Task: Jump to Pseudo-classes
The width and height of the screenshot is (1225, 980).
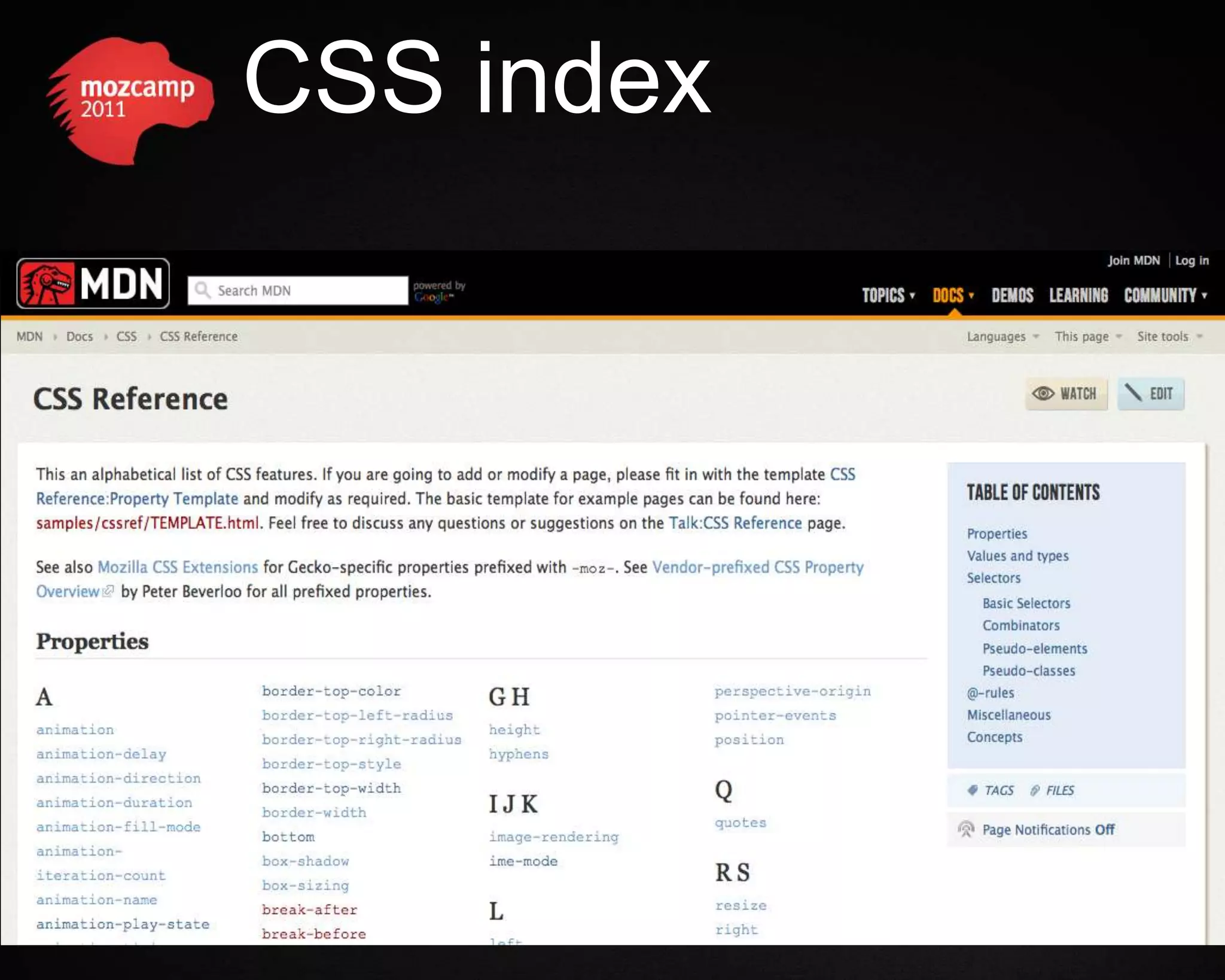Action: click(1029, 671)
